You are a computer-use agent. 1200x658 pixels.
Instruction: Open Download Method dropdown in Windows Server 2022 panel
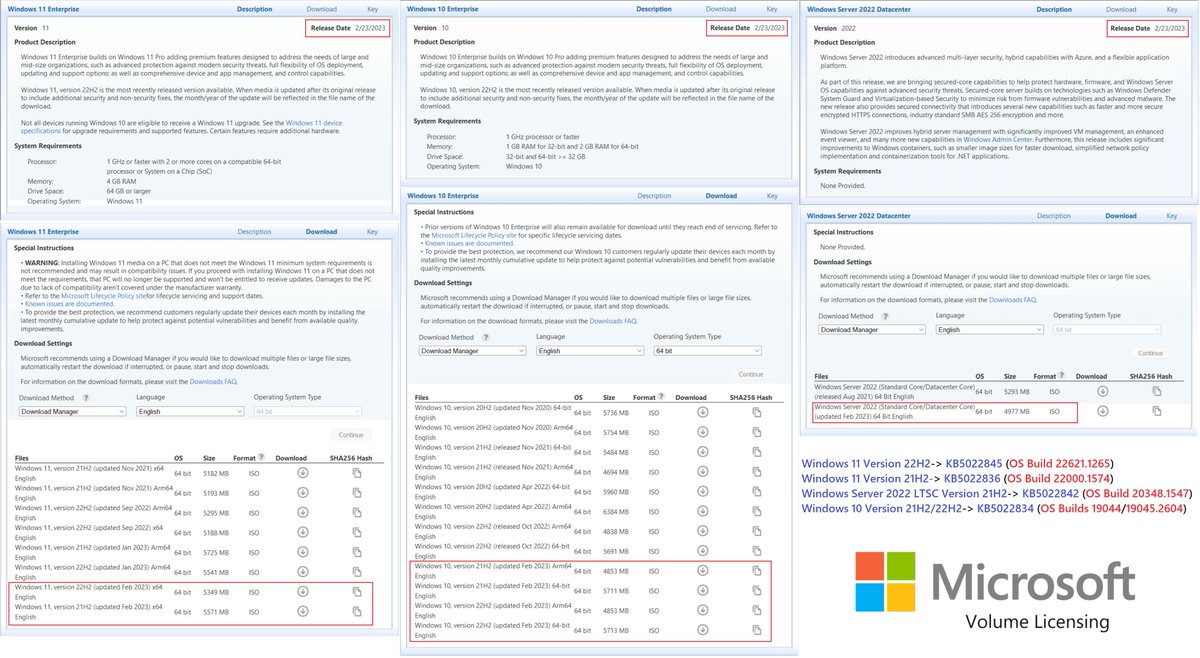coord(872,329)
